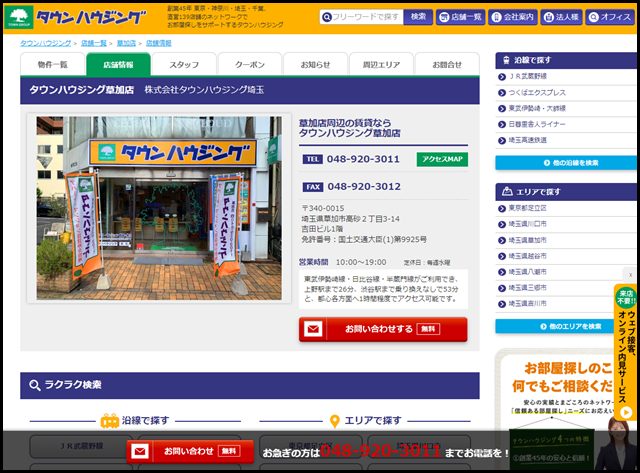
Task: Open the 会社案内 header button
Action: pyautogui.click(x=513, y=17)
